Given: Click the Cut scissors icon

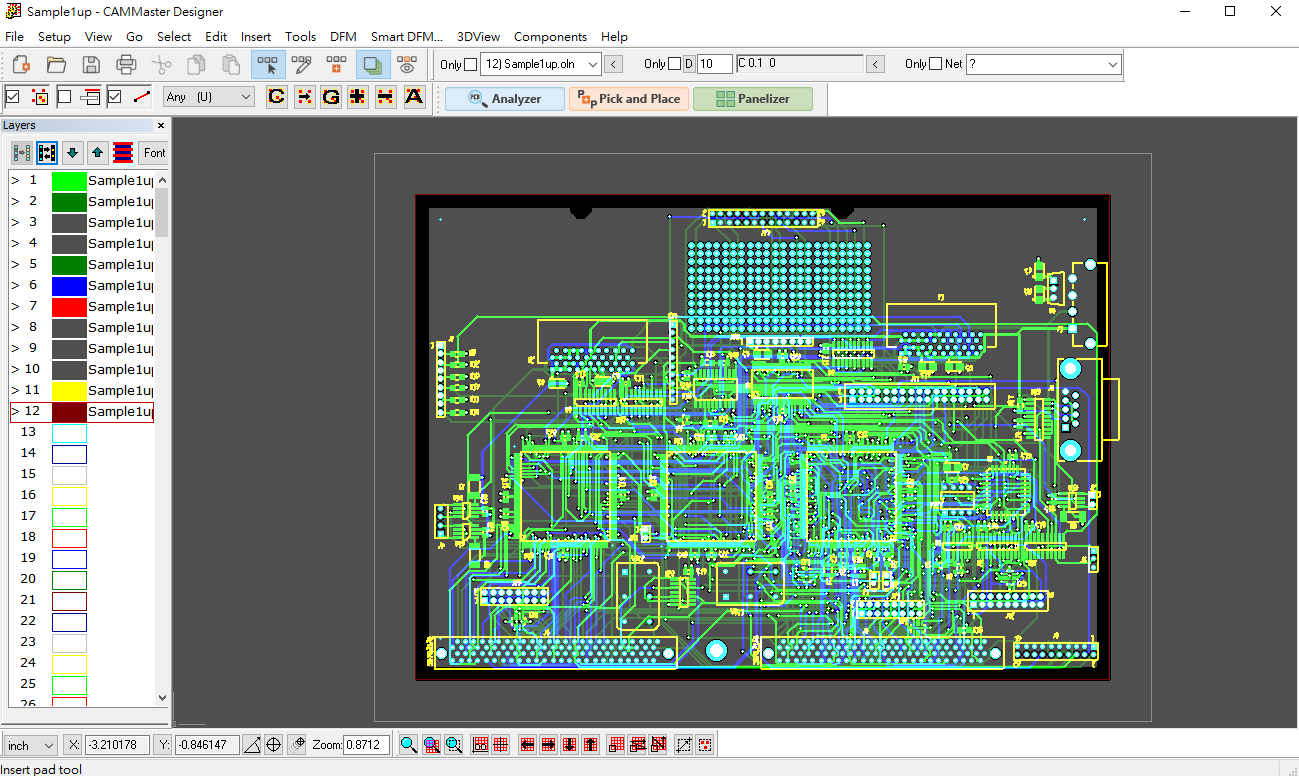Looking at the screenshot, I should pyautogui.click(x=161, y=65).
